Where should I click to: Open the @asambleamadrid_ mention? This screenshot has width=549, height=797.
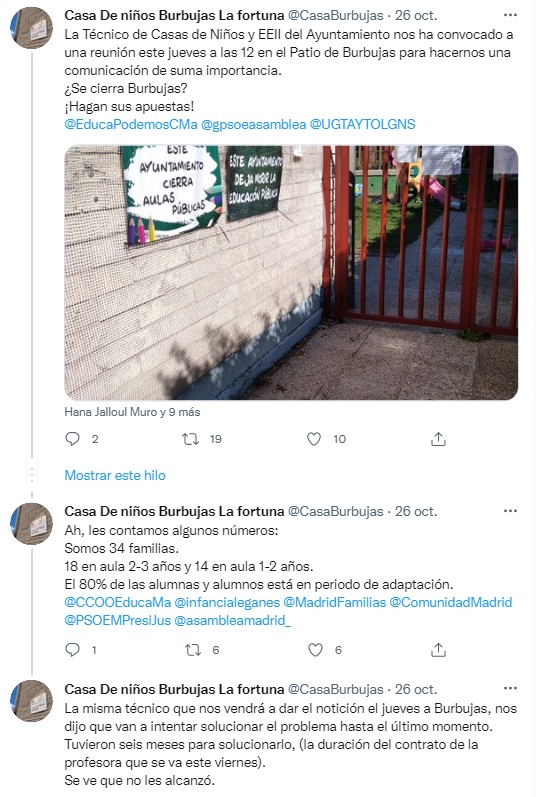click(232, 620)
